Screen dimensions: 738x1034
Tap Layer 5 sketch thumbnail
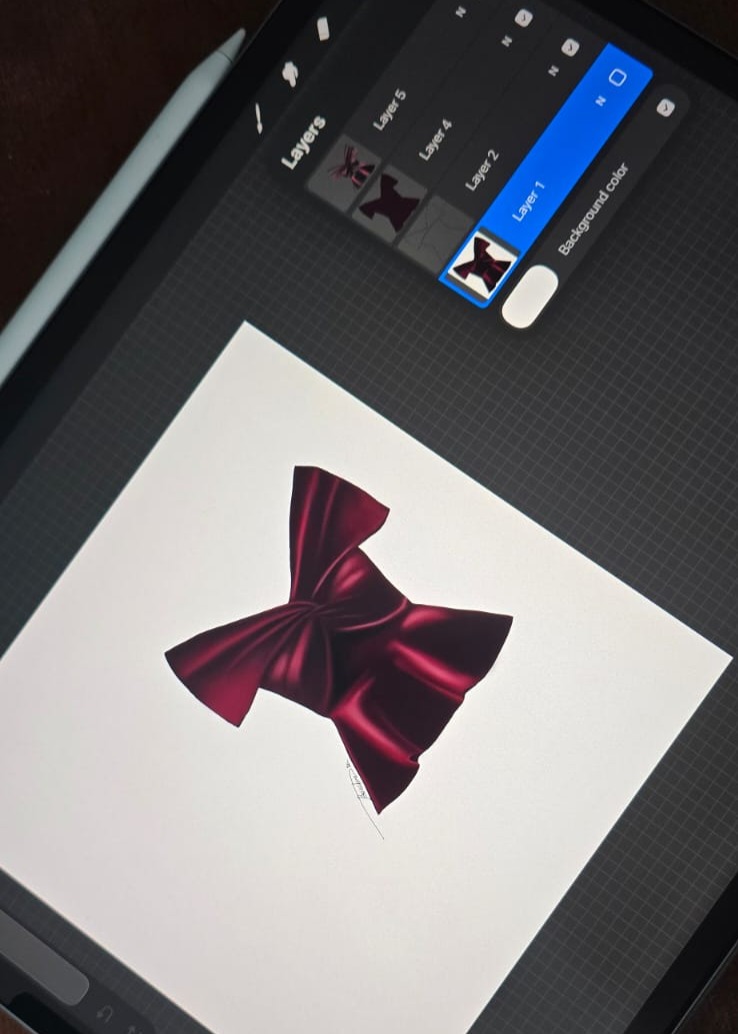tap(343, 172)
